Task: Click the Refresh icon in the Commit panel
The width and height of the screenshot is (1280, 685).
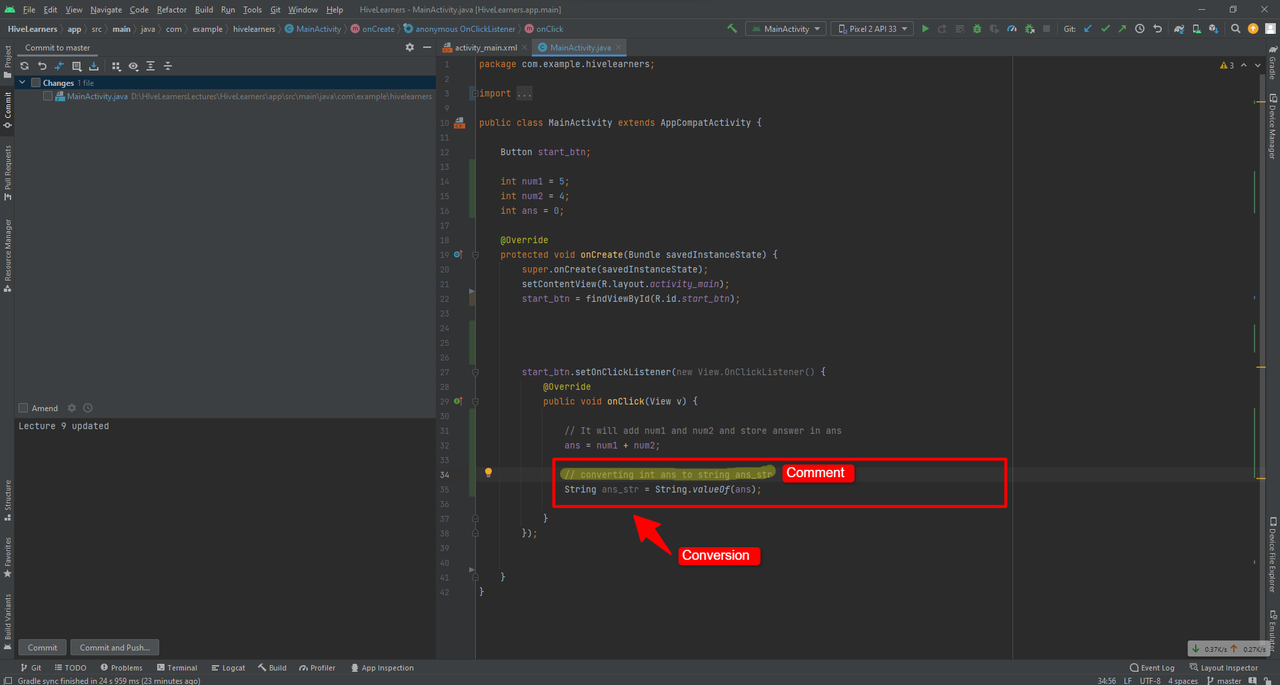Action: coord(25,66)
